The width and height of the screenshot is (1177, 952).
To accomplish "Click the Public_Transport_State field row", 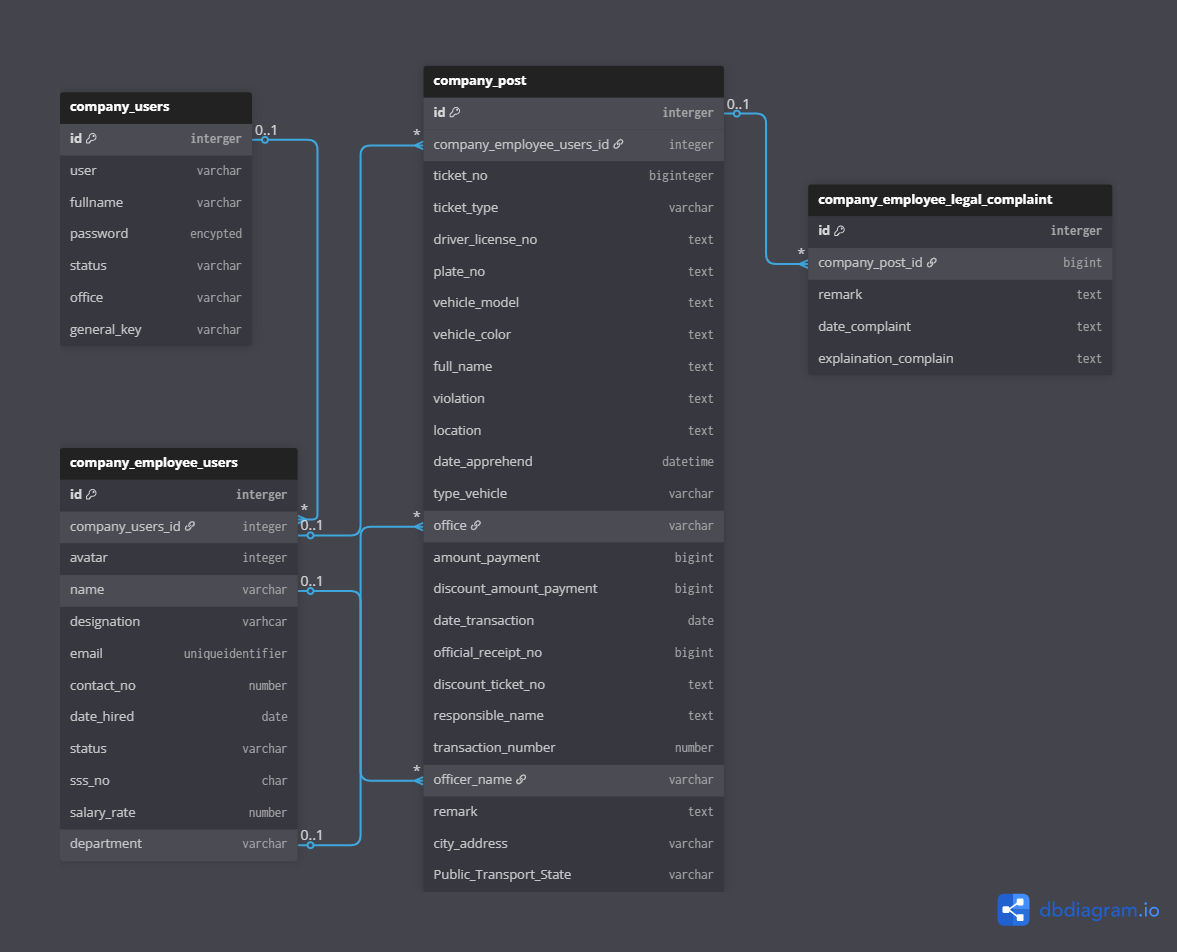I will tap(573, 875).
